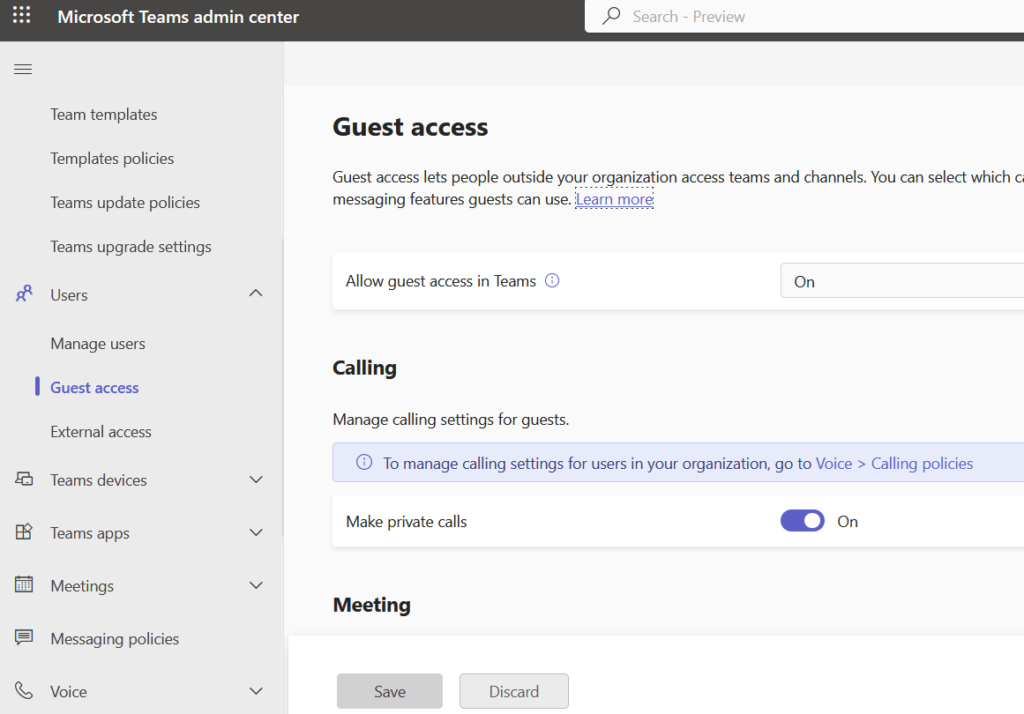Select Guest access in sidebar
The width and height of the screenshot is (1024, 714).
click(x=95, y=387)
